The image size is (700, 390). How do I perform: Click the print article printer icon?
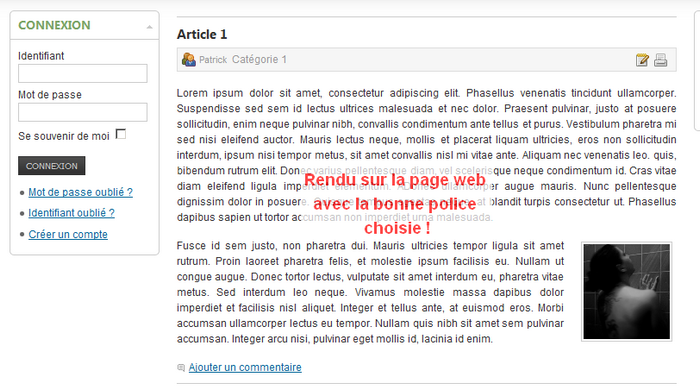661,60
